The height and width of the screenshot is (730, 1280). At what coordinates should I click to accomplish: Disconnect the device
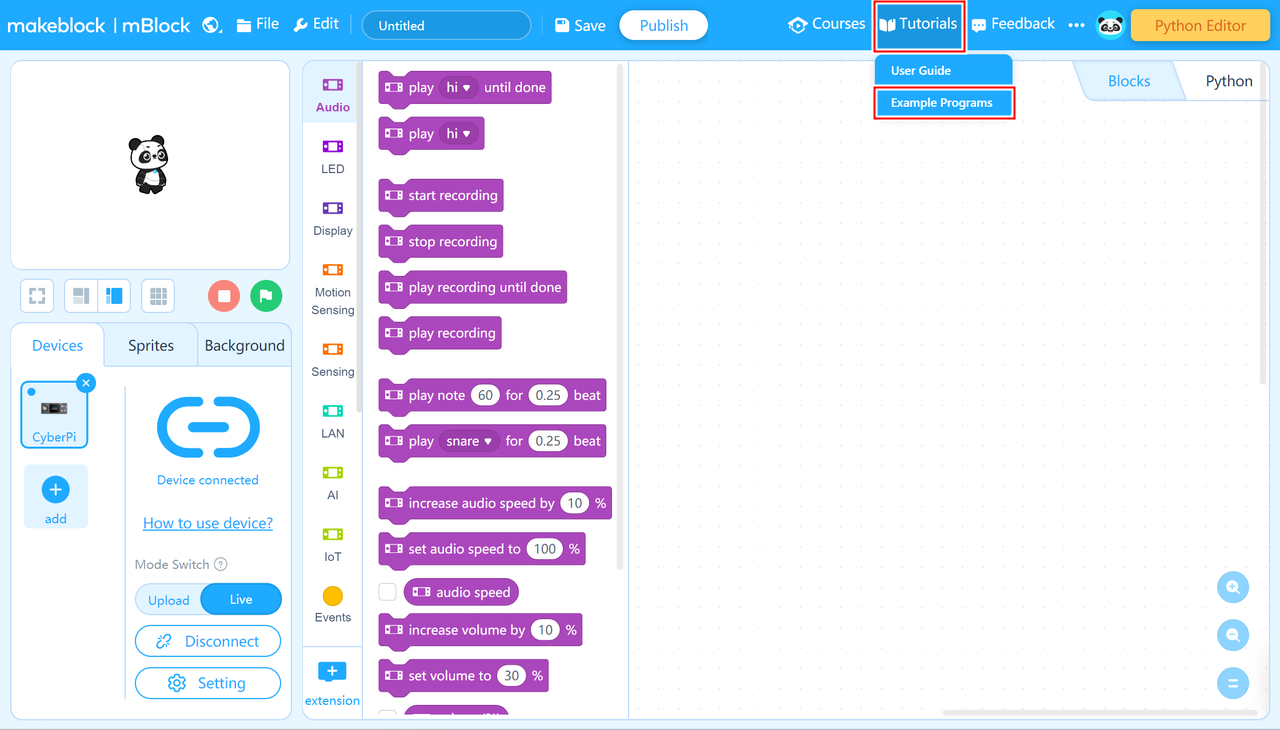click(x=208, y=641)
